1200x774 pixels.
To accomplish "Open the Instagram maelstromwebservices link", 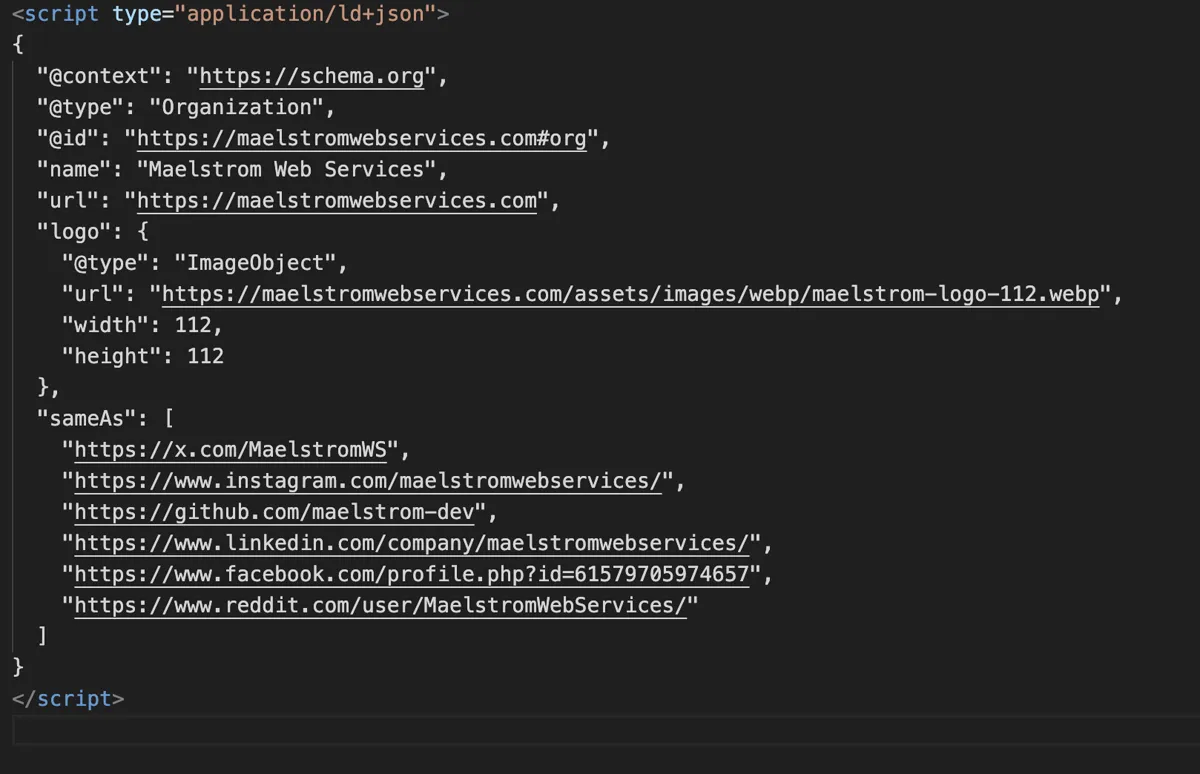I will [368, 480].
